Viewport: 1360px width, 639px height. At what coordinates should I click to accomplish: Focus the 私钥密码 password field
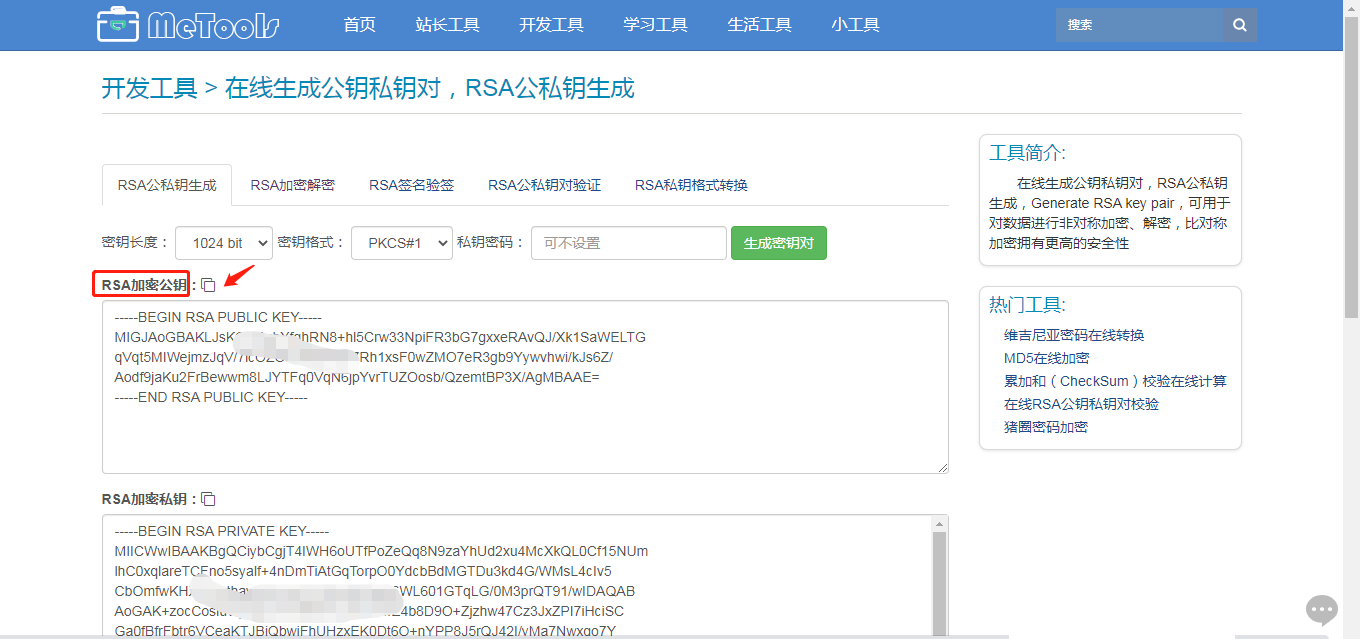pos(628,243)
